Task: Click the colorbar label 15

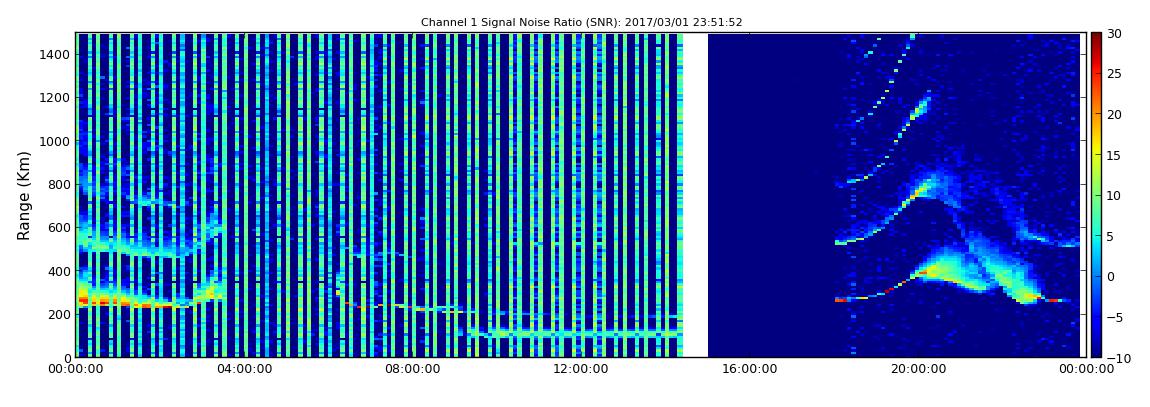Action: point(1113,155)
